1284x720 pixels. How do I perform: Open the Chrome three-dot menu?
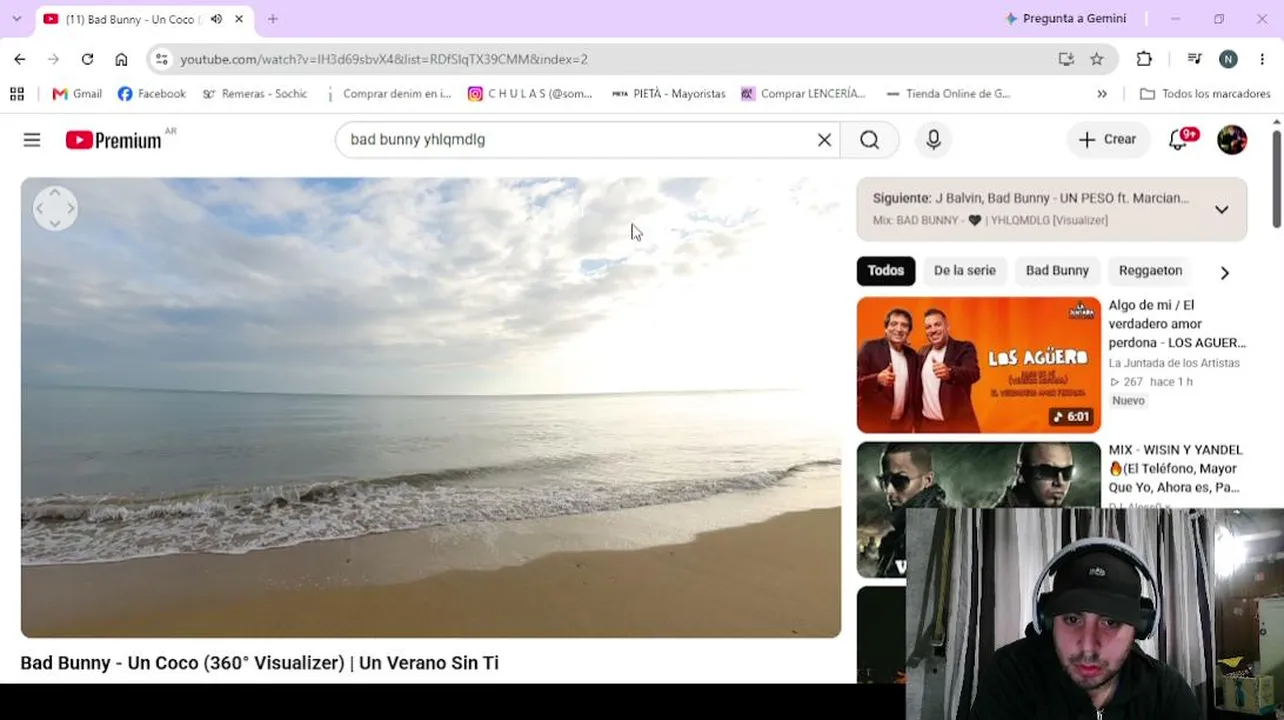(1264, 59)
